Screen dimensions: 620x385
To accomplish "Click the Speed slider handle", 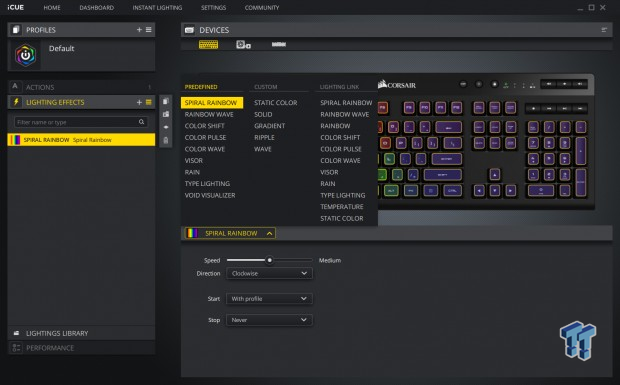I will (x=269, y=260).
